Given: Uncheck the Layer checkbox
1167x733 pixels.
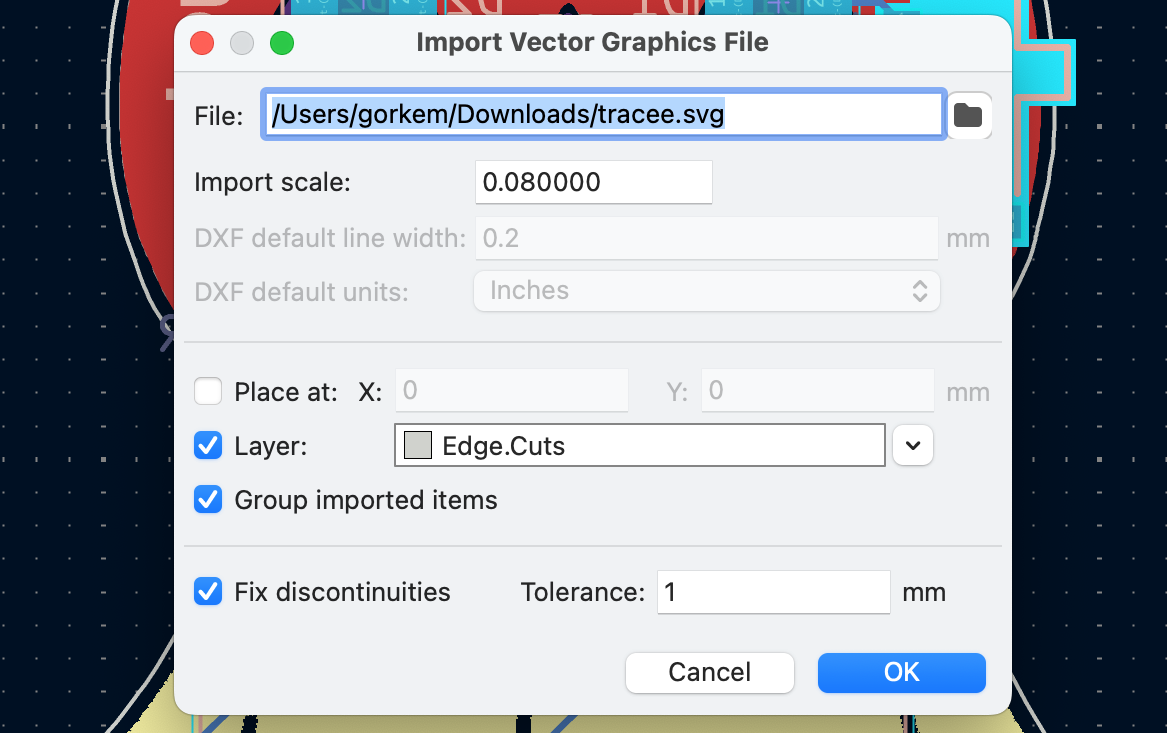Looking at the screenshot, I should click(208, 445).
